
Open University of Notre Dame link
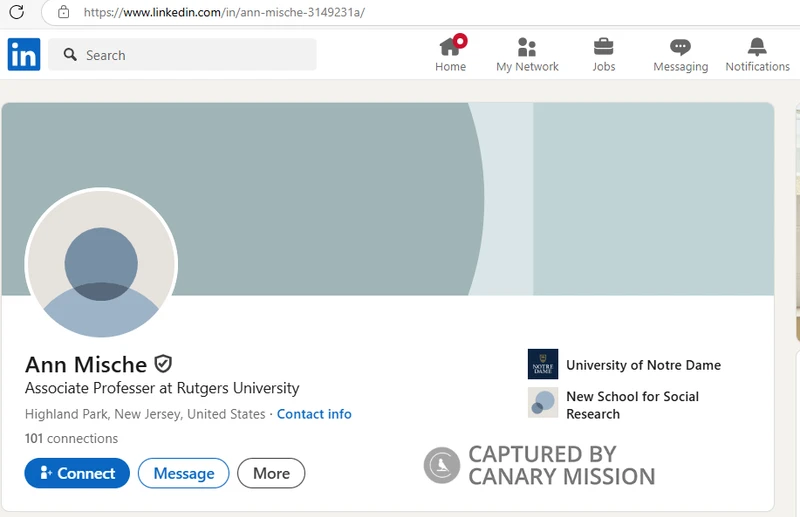[x=643, y=365]
